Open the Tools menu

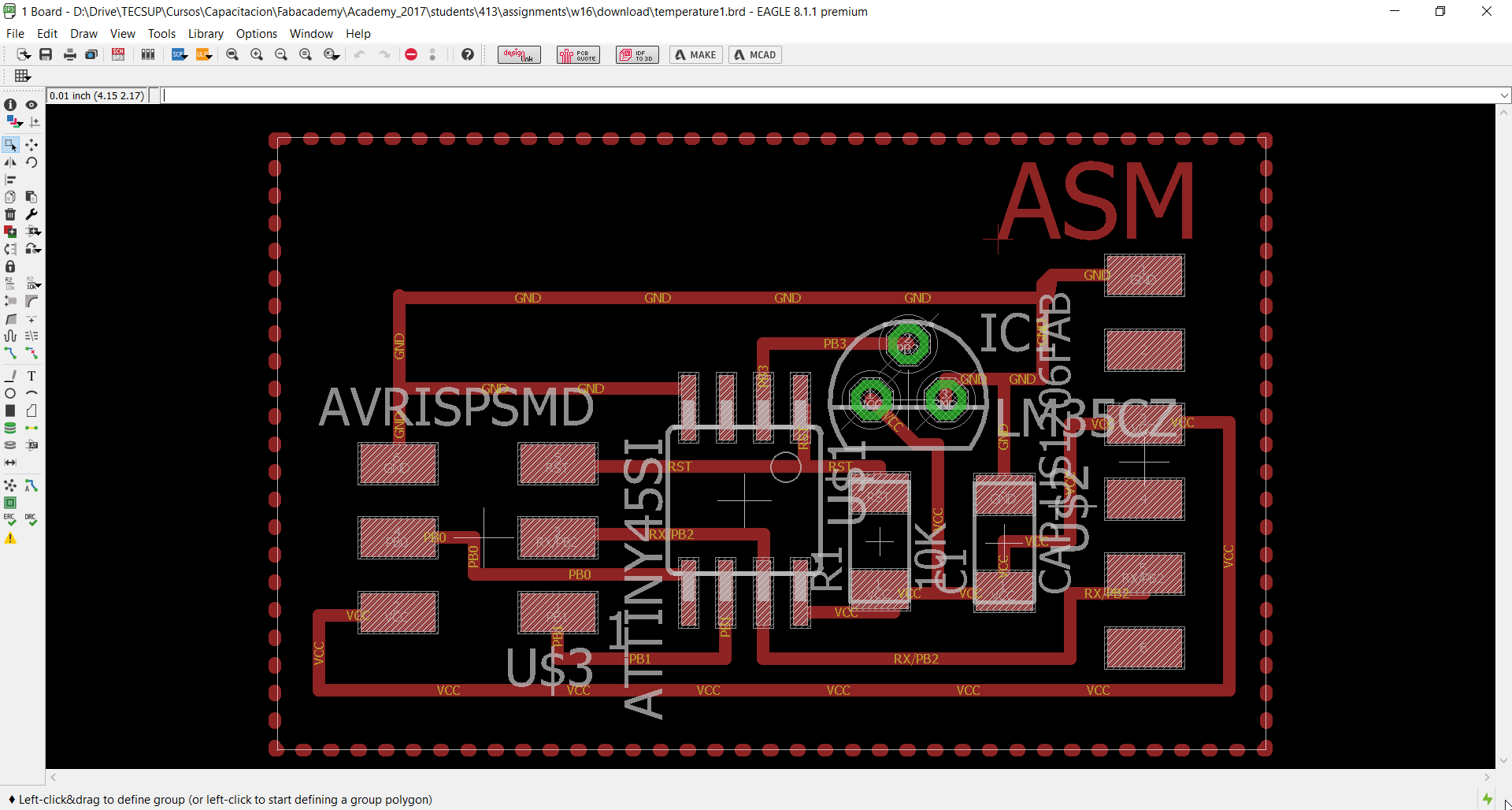[161, 33]
